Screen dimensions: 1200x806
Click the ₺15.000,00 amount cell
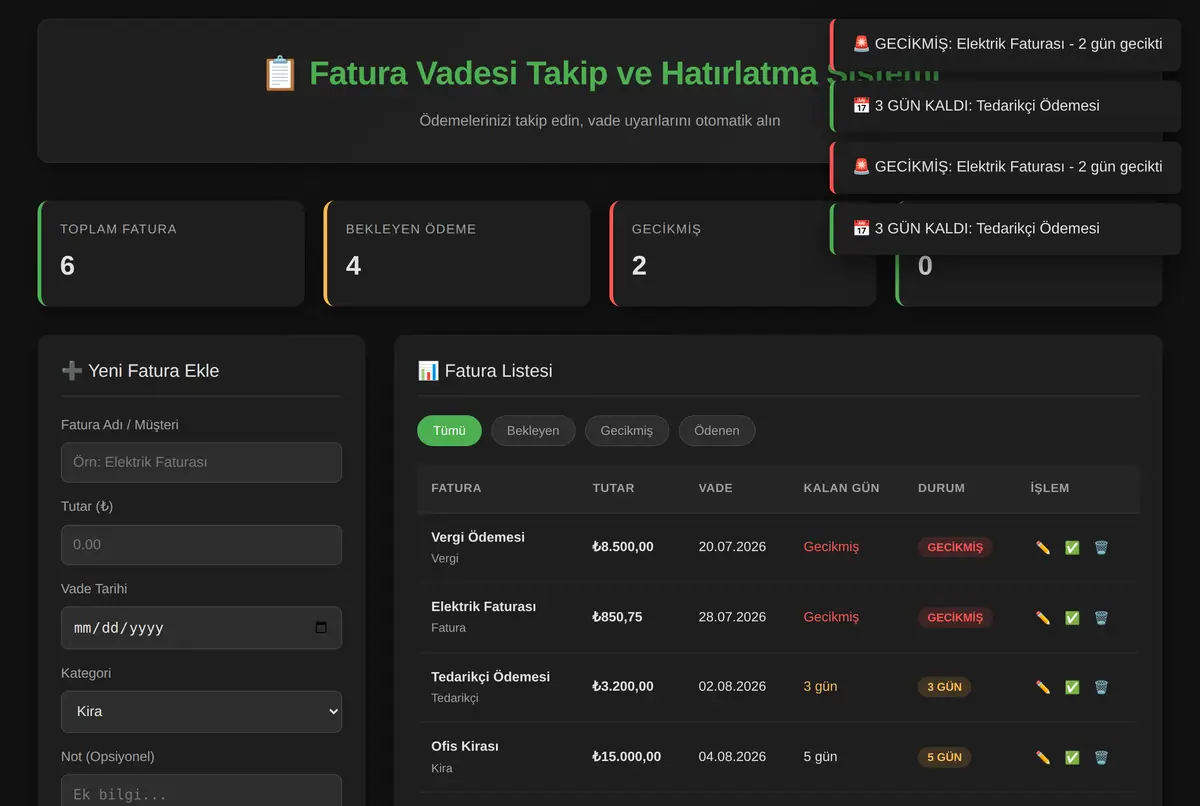pyautogui.click(x=627, y=757)
